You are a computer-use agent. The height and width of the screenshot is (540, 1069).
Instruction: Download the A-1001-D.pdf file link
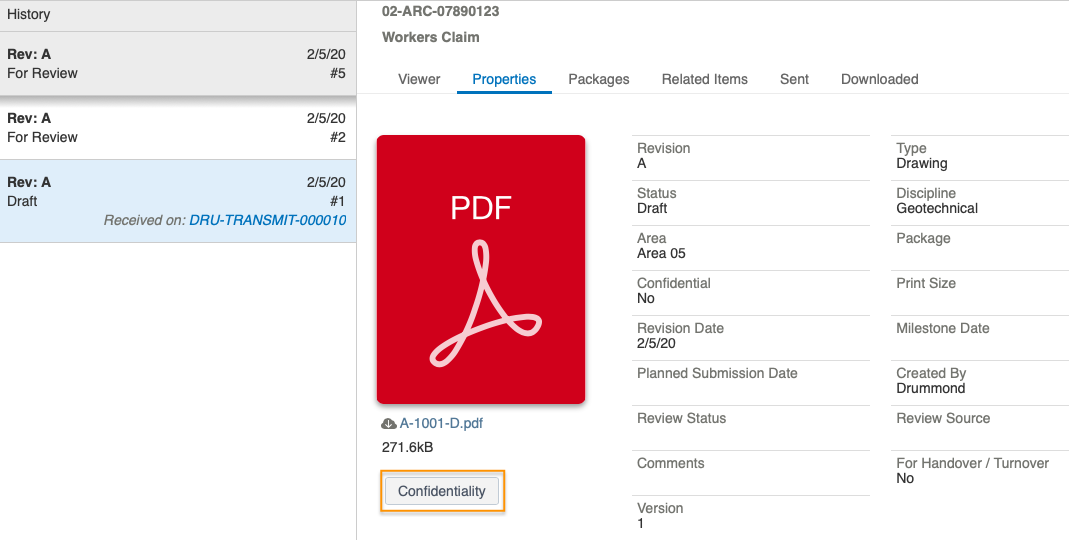[441, 423]
